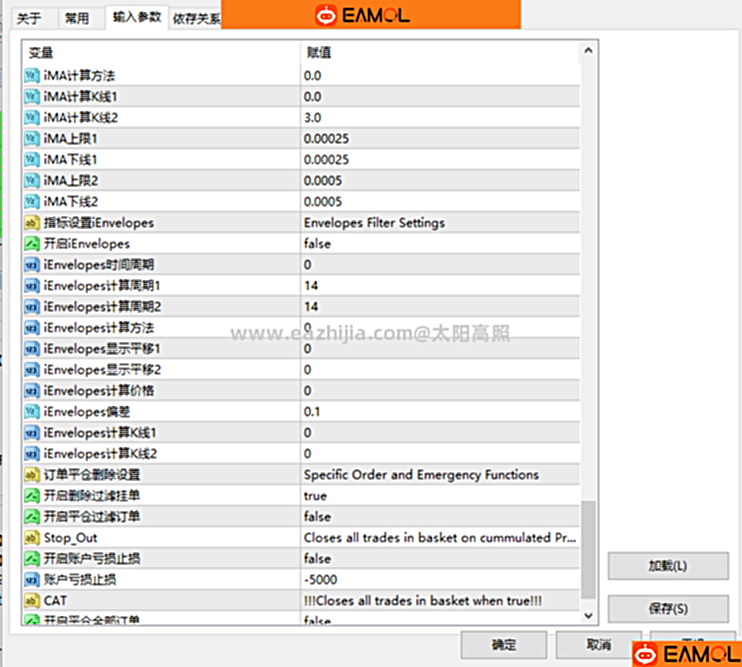Click the icon beside iMA计算方法 variable

[x=30, y=76]
